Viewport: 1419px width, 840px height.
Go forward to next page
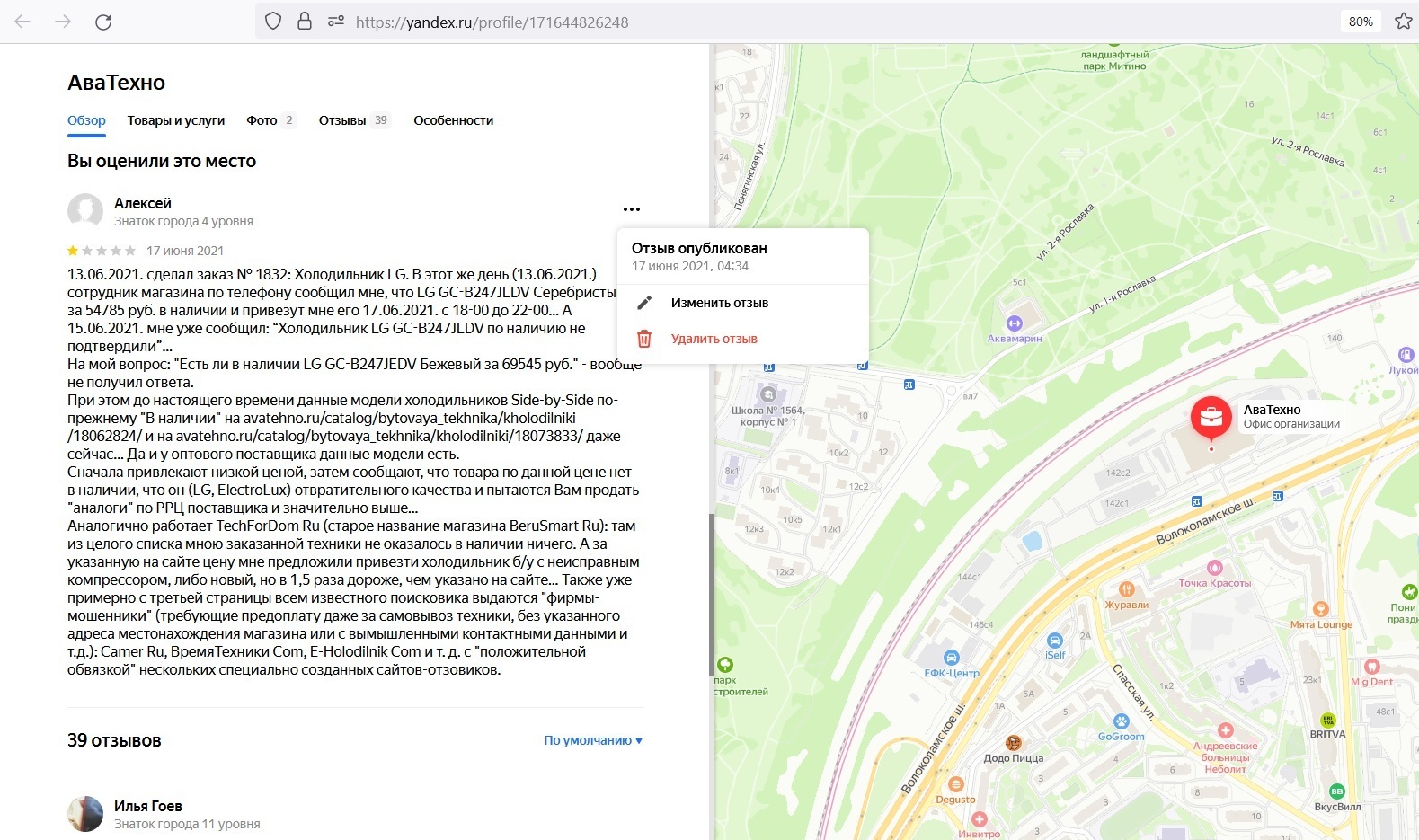pyautogui.click(x=63, y=22)
